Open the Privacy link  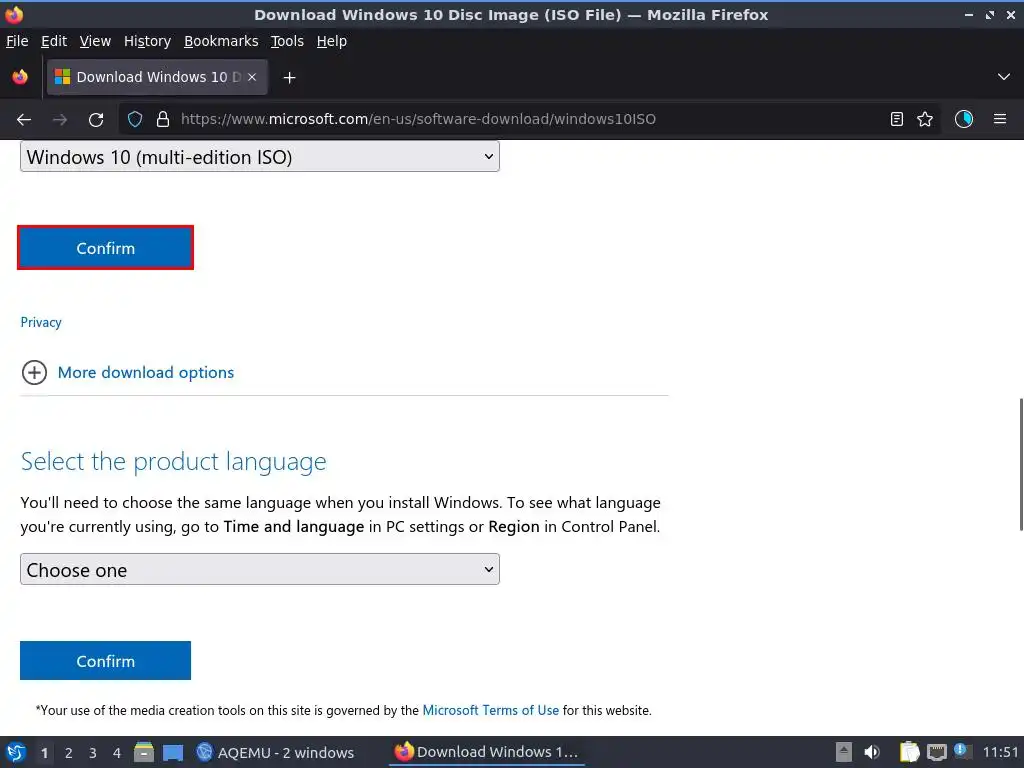[x=40, y=322]
